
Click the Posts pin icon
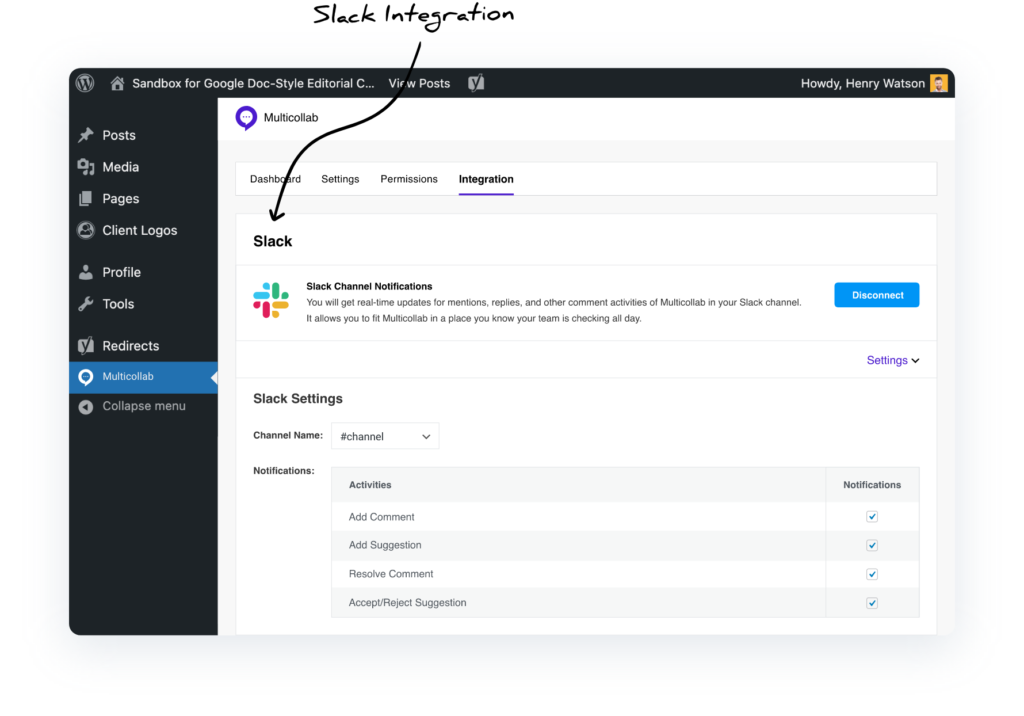click(x=86, y=135)
